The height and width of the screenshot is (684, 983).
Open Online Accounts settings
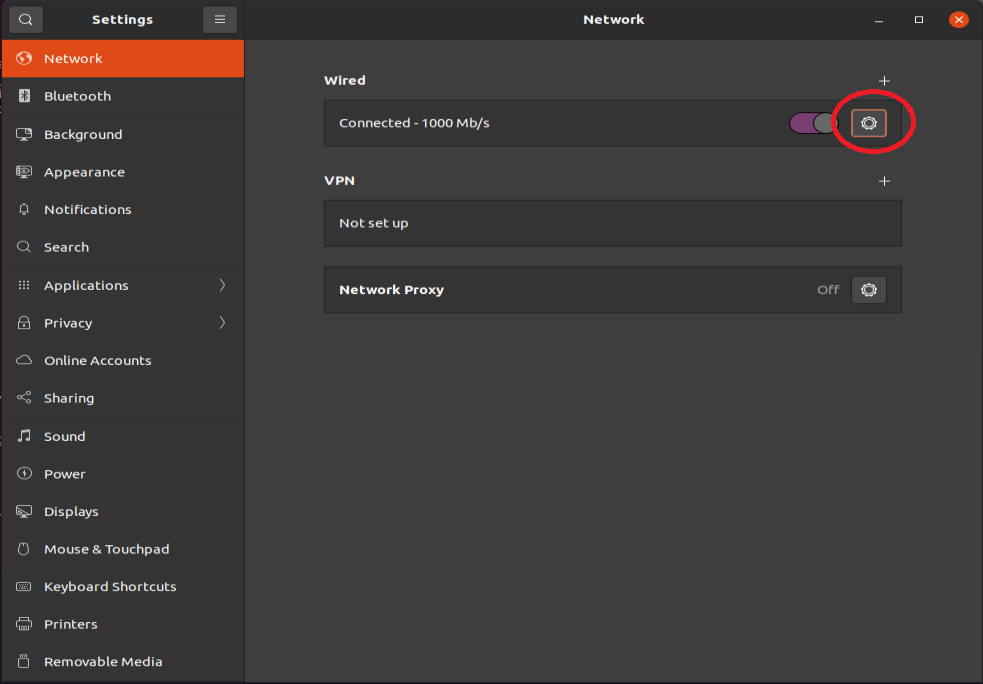[x=123, y=360]
